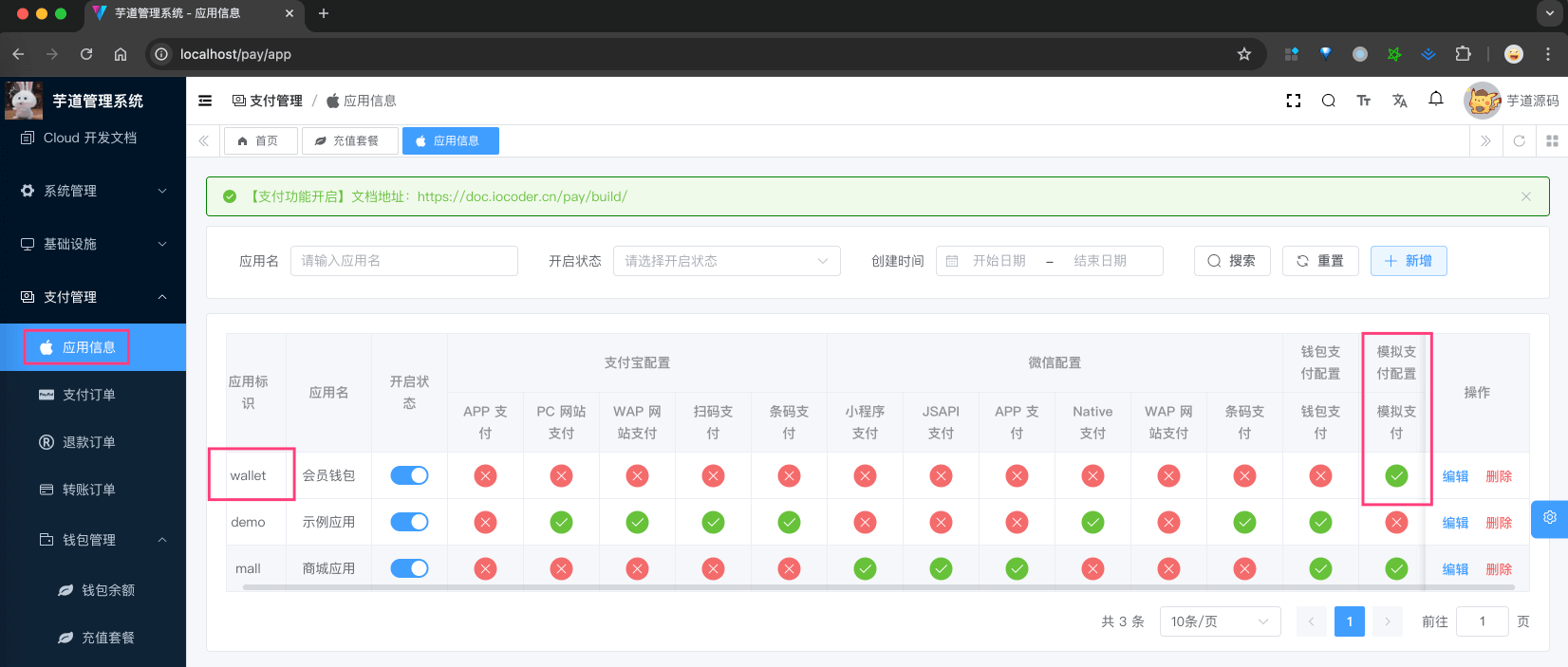
Task: Open the floating settings gear button
Action: click(1549, 518)
